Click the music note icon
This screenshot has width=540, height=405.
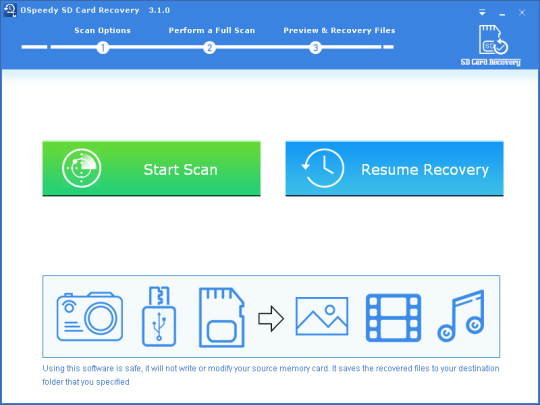point(461,316)
